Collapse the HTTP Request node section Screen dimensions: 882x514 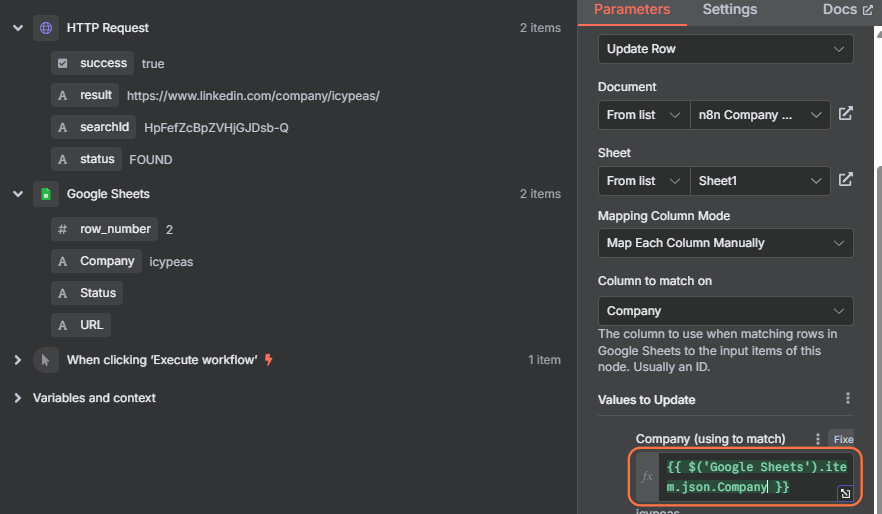pos(18,28)
